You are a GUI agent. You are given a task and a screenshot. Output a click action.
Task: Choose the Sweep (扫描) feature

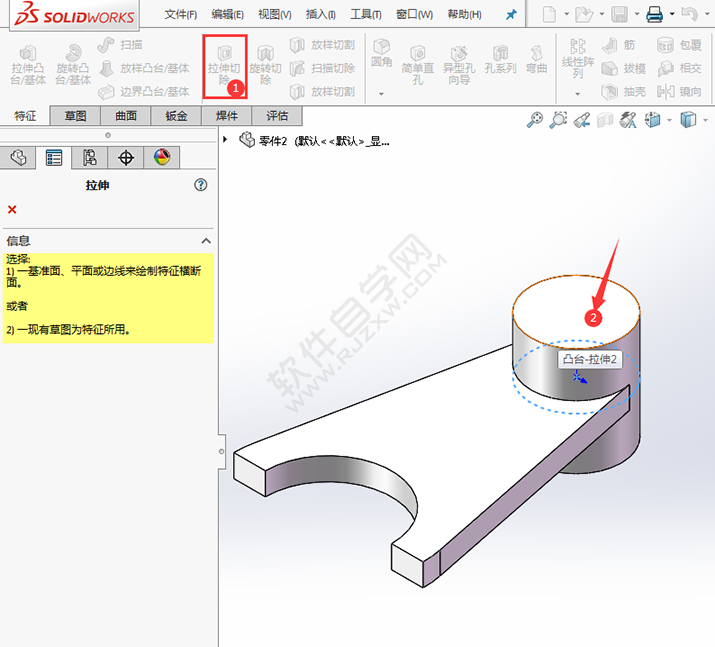point(120,45)
